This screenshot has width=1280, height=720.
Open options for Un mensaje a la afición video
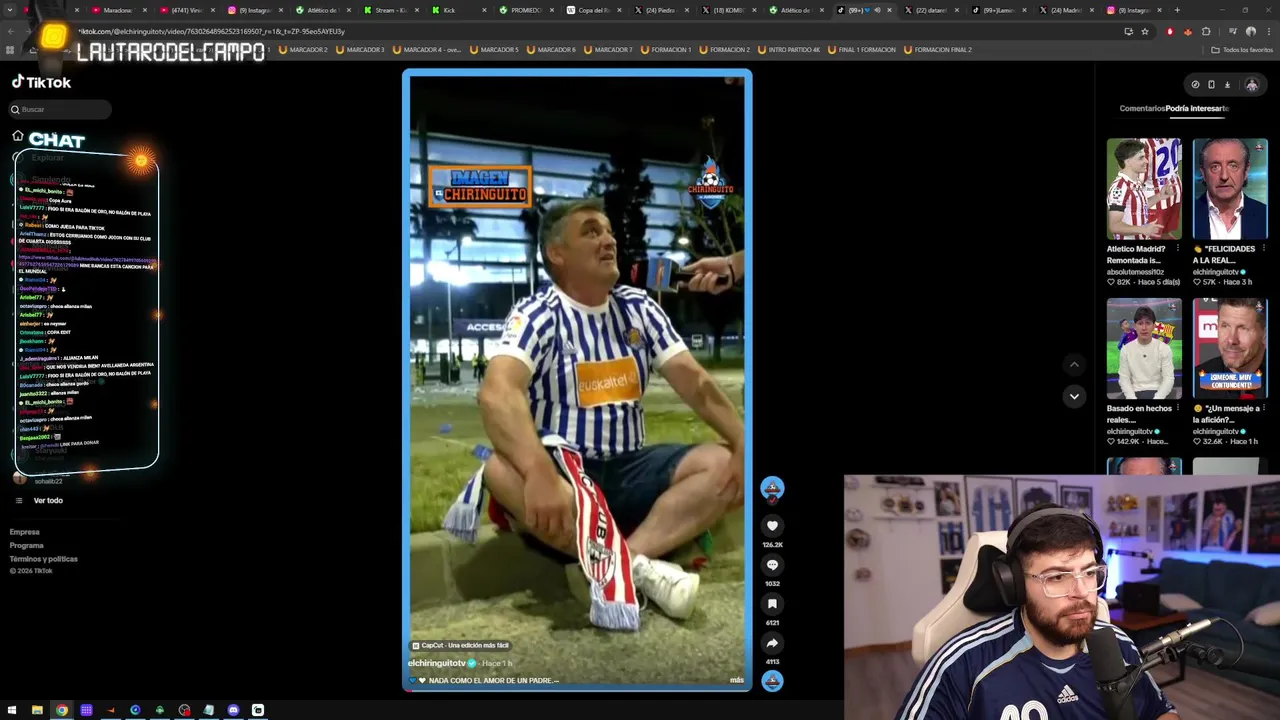click(x=1263, y=408)
